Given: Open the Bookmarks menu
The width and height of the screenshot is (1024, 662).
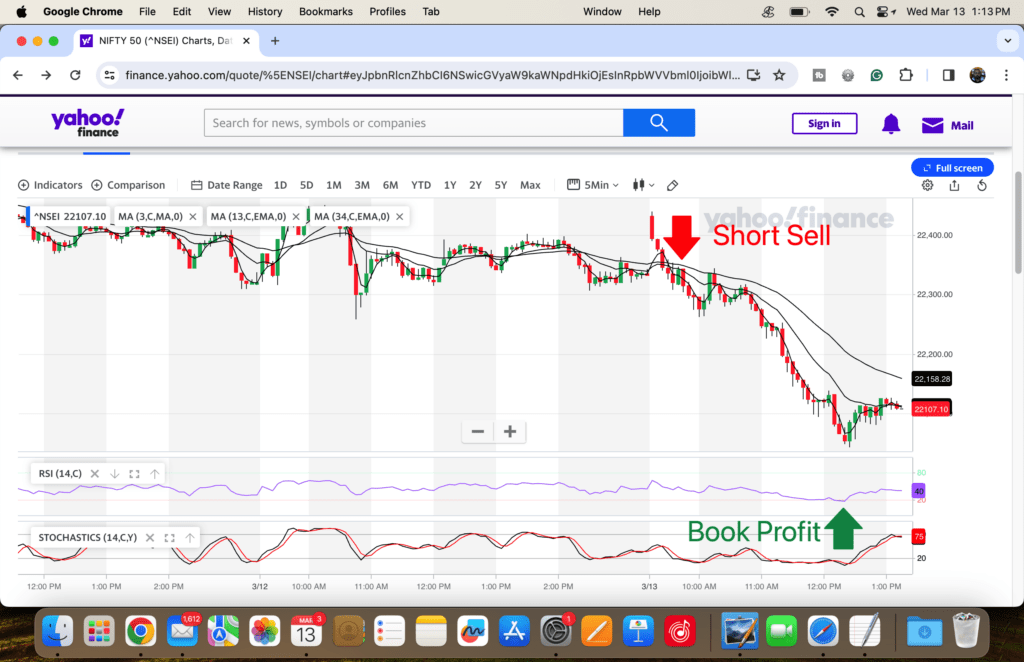Looking at the screenshot, I should 325,12.
